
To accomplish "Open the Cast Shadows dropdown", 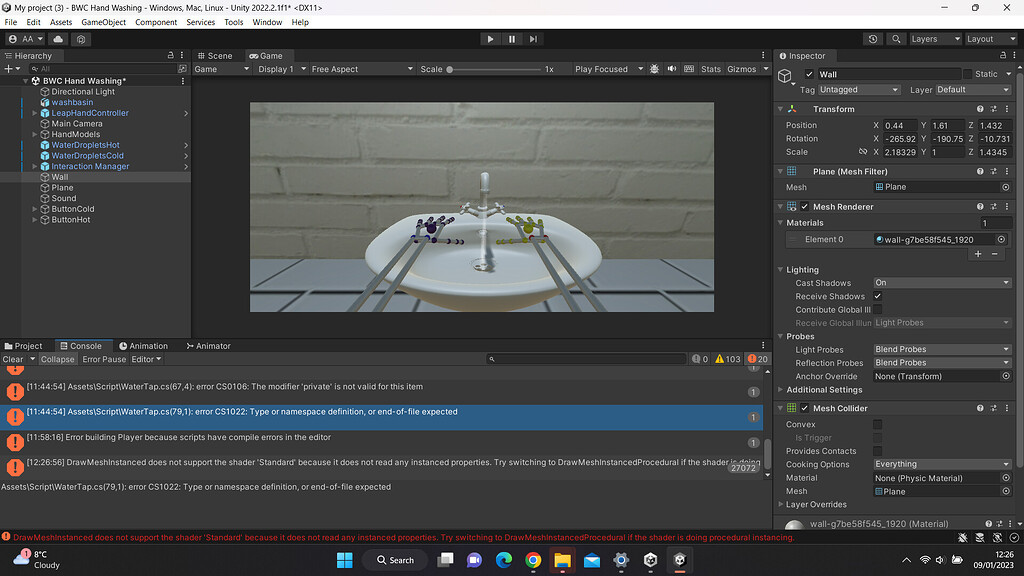I will (x=941, y=283).
